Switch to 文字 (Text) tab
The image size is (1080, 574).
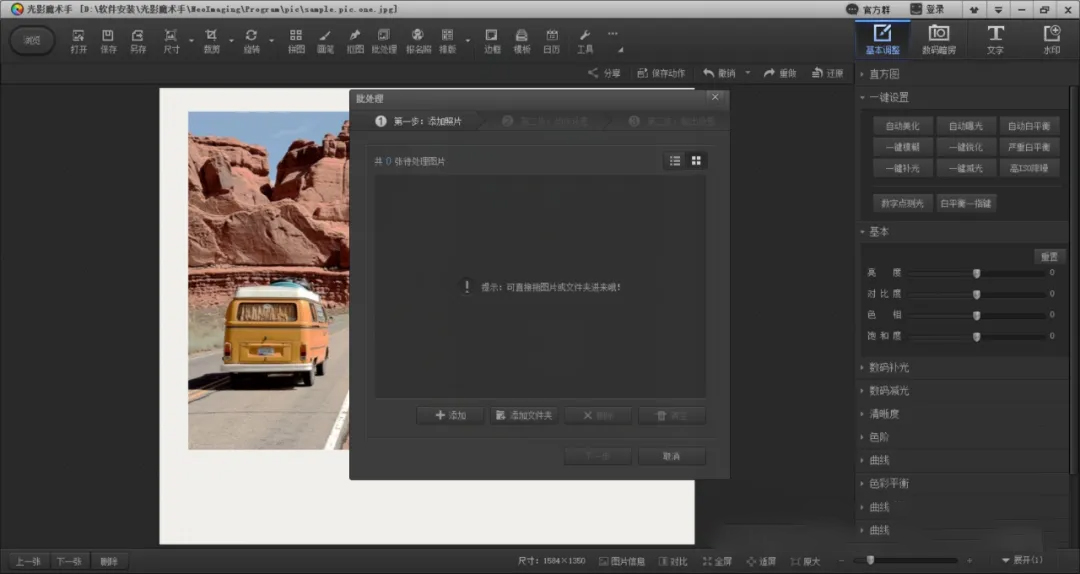(995, 39)
